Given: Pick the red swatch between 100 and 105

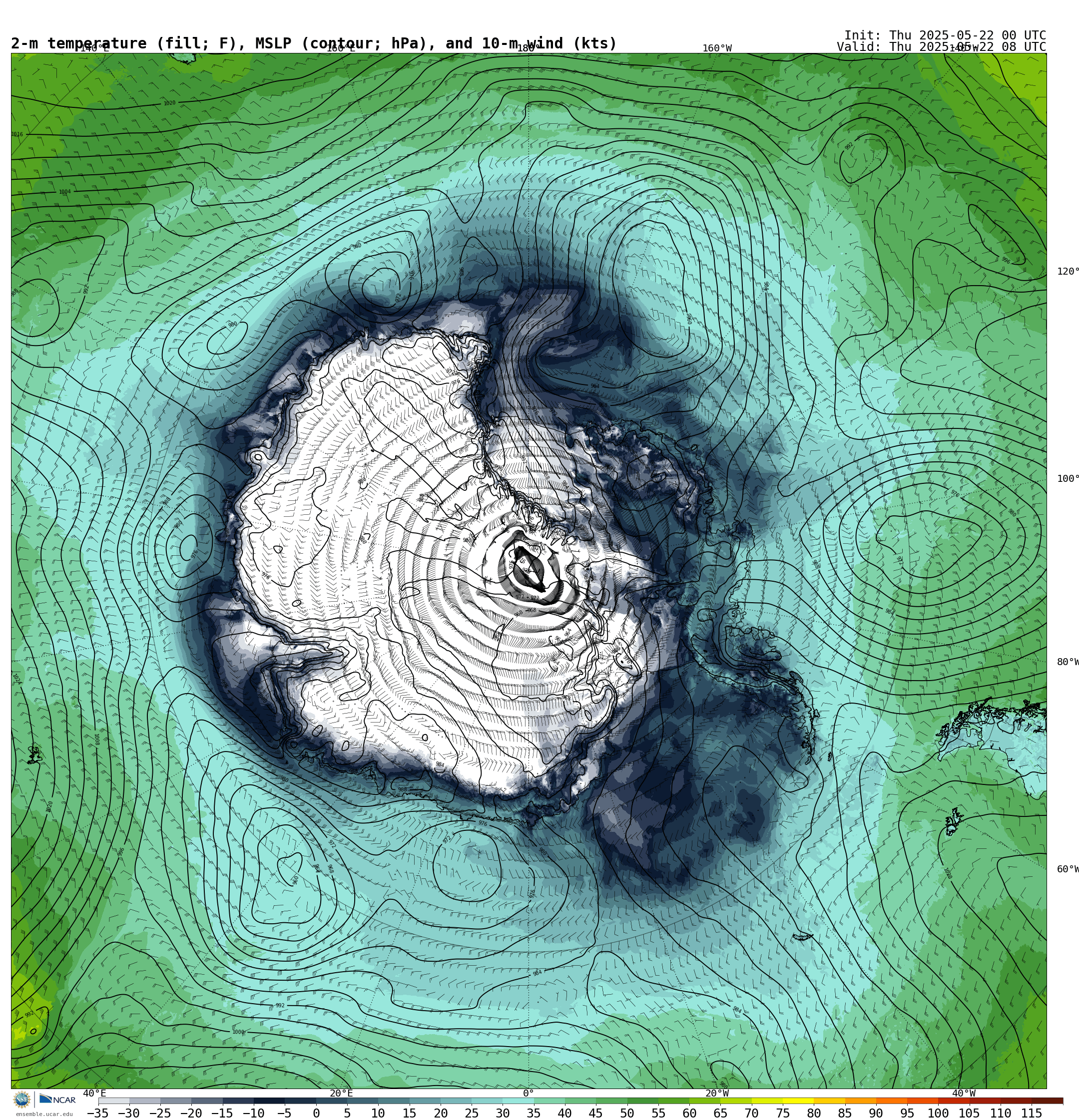Looking at the screenshot, I should point(953,1101).
